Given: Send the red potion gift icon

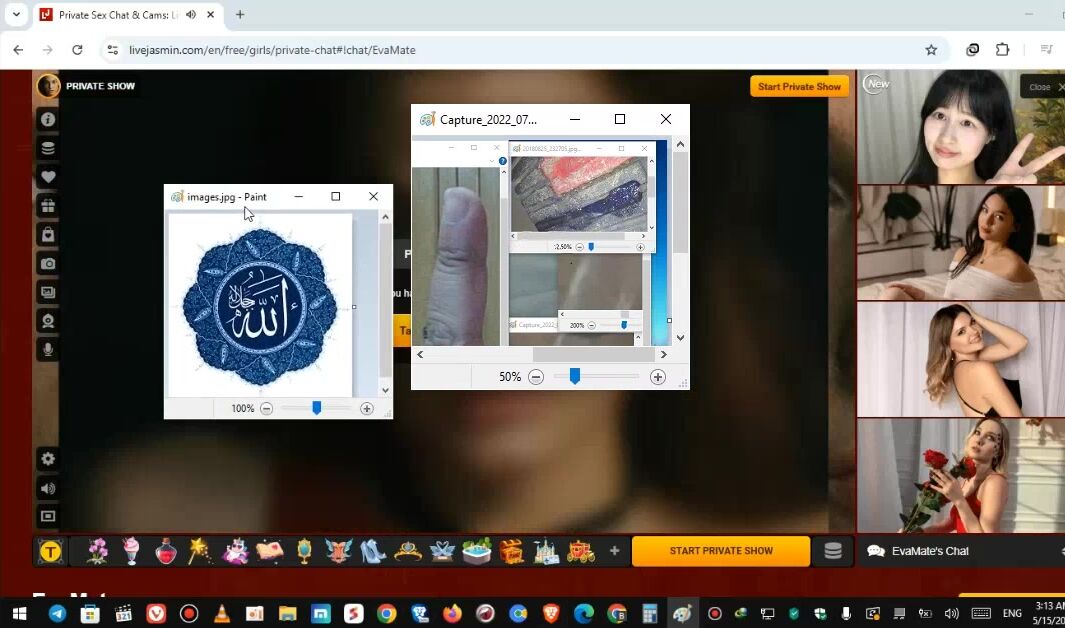Looking at the screenshot, I should coord(166,551).
